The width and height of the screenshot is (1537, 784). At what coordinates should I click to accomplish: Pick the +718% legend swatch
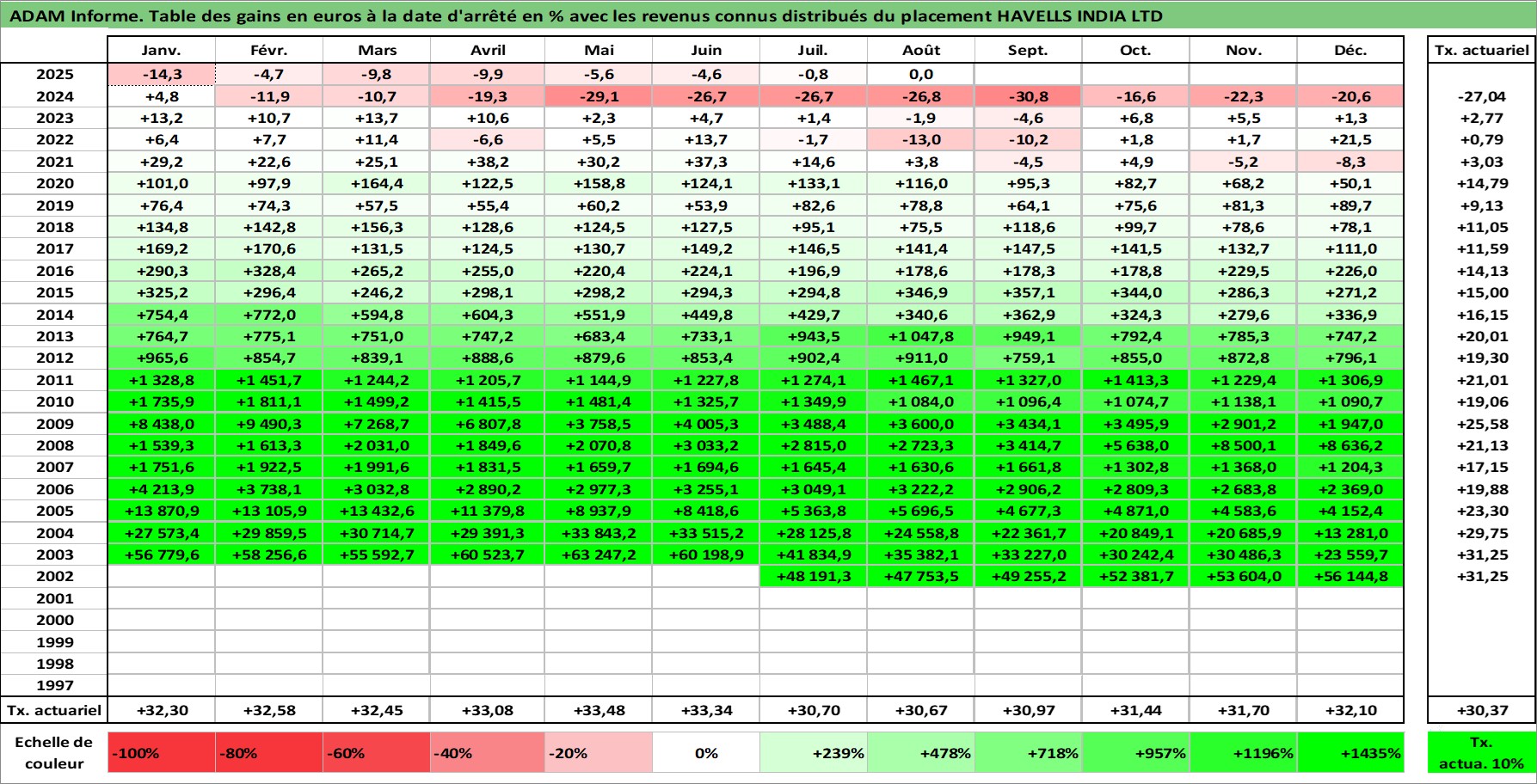point(1028,753)
